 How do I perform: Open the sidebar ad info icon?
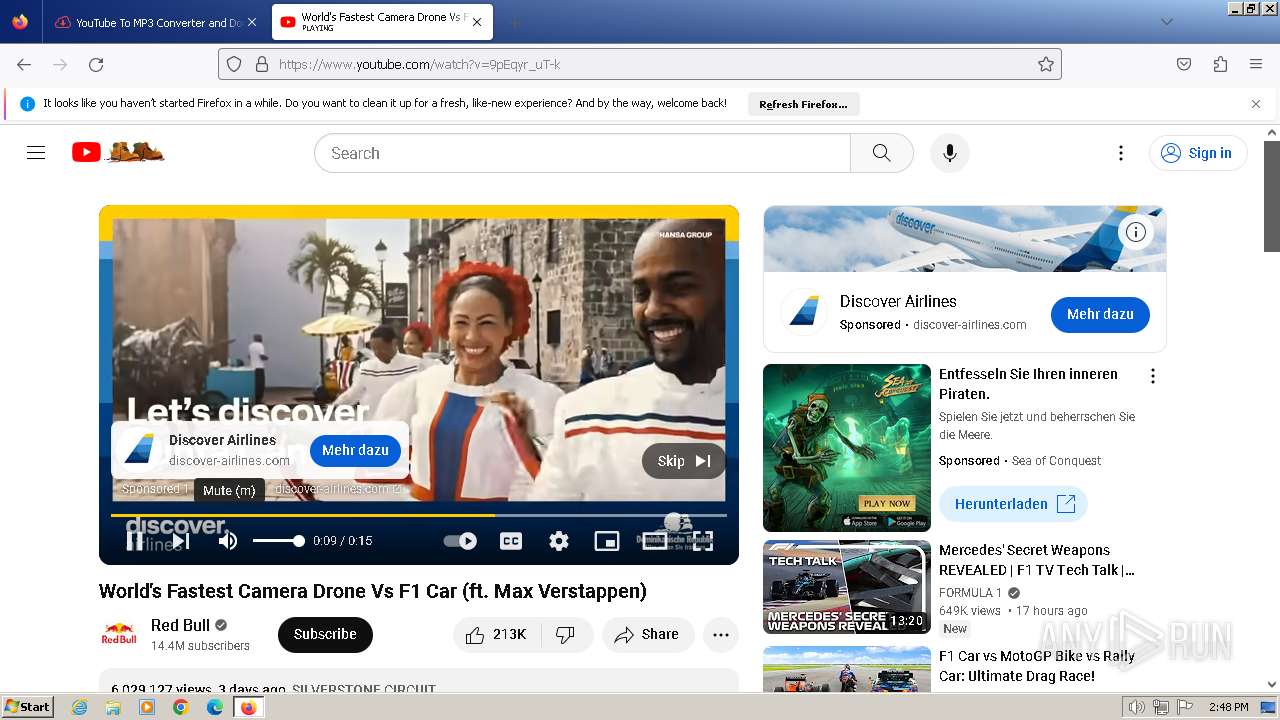coord(1136,232)
